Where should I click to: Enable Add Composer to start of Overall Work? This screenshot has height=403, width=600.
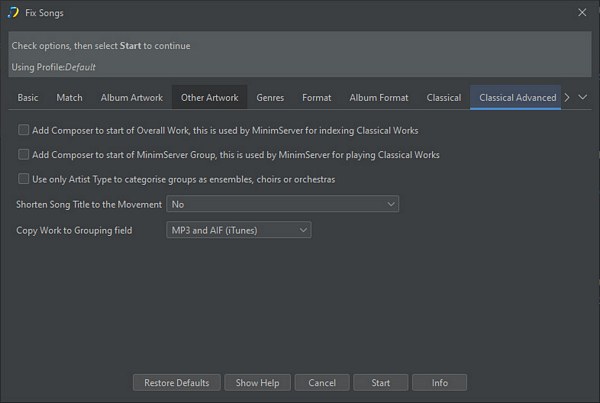tap(24, 131)
